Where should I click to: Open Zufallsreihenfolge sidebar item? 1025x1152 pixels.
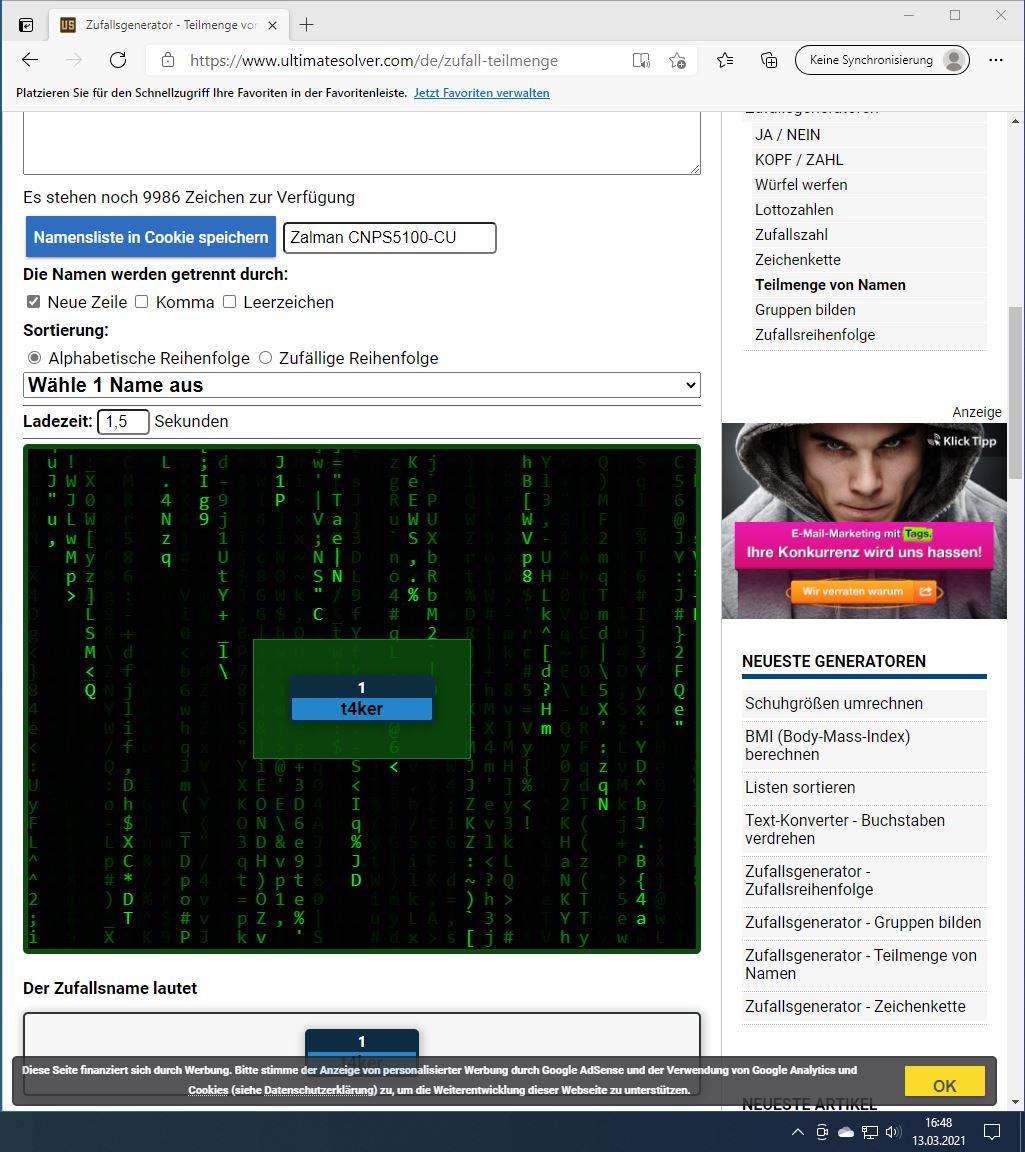tap(815, 335)
